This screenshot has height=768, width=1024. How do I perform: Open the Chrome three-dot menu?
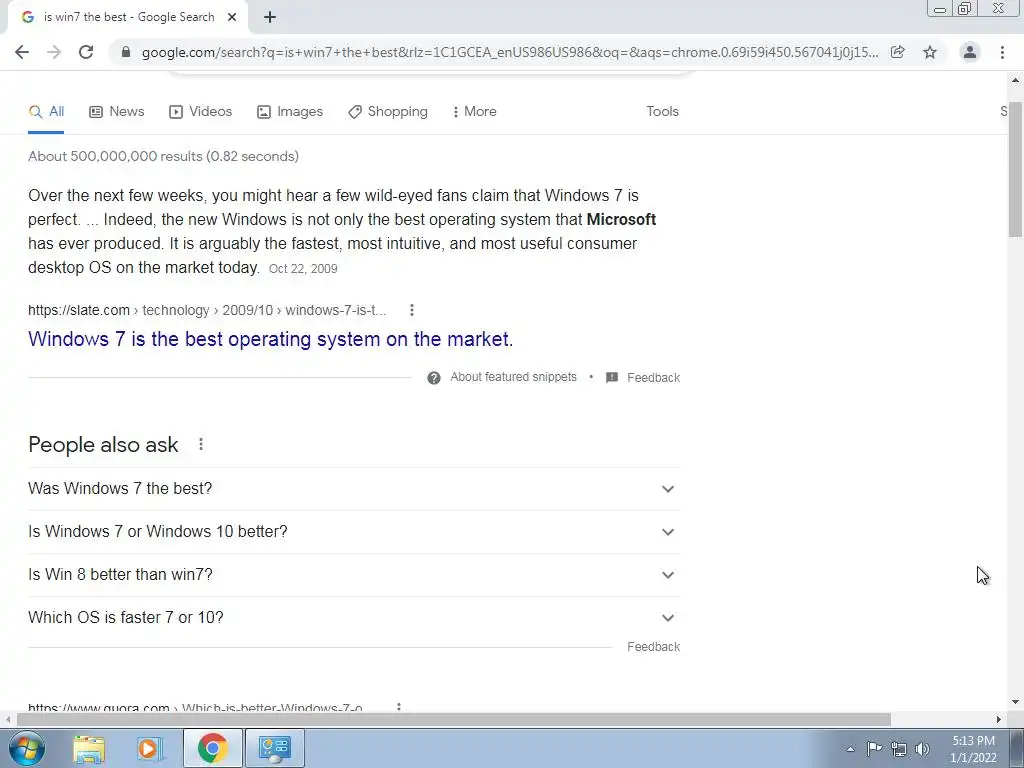click(1002, 52)
